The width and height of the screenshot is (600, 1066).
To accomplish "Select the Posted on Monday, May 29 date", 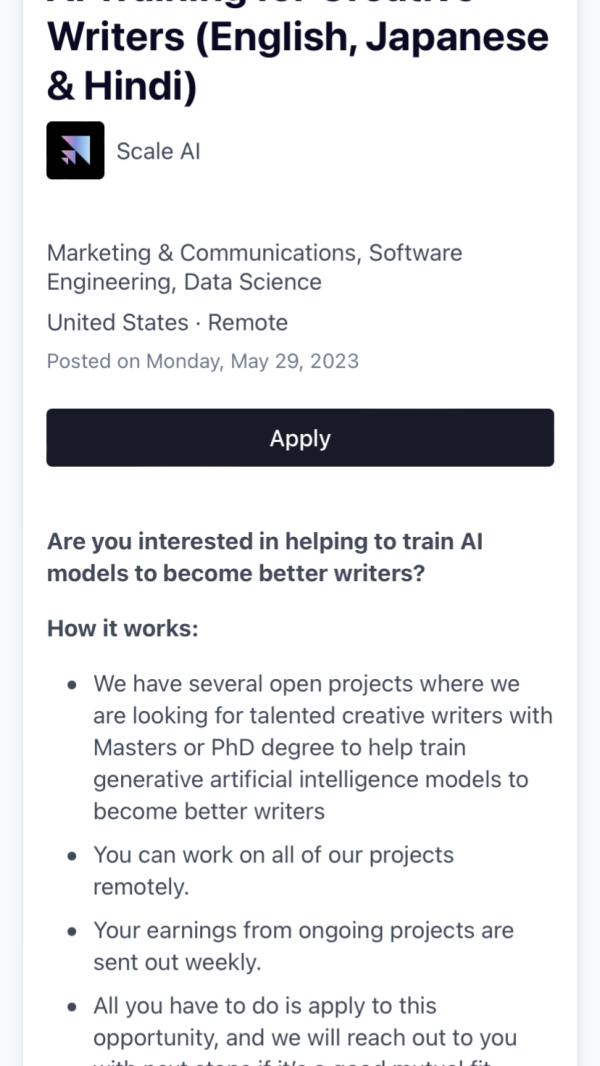I will coord(202,361).
